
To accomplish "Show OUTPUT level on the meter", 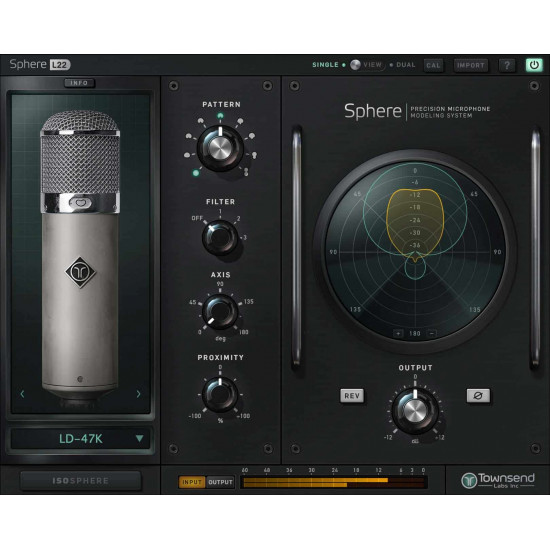I will pos(220,482).
